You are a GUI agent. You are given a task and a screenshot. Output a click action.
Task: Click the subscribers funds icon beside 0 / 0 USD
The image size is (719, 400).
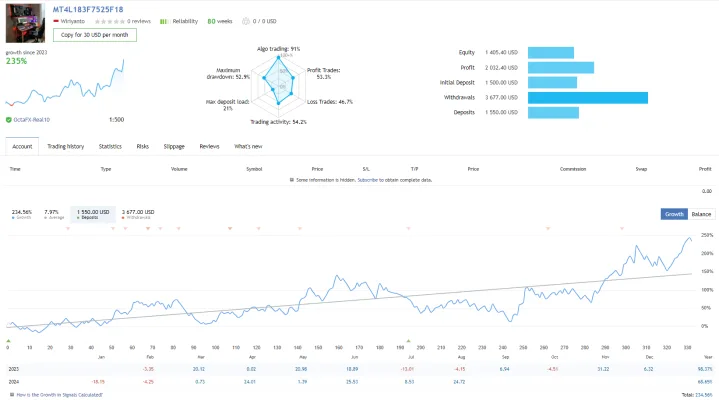click(x=246, y=21)
